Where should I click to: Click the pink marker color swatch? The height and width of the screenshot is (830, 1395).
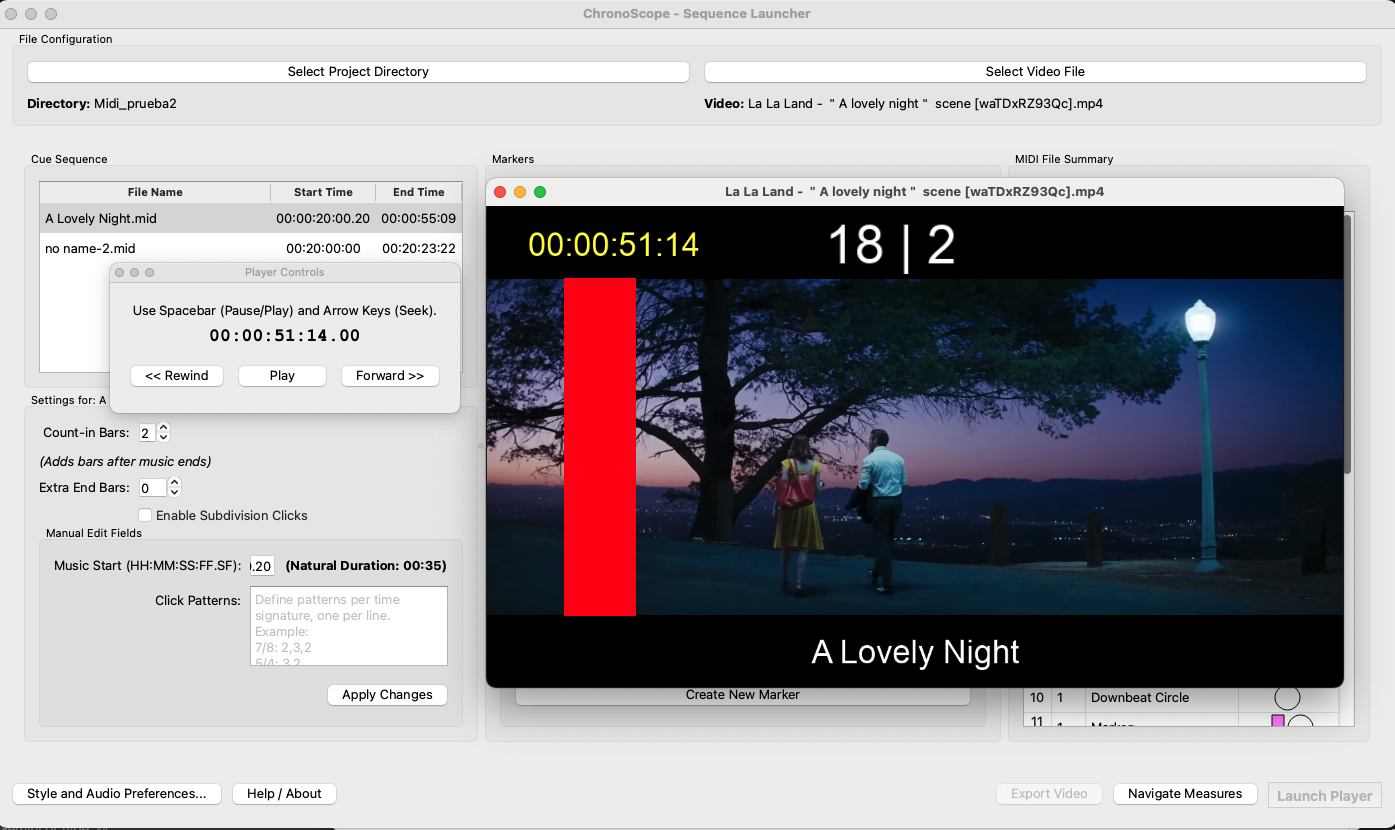coord(1277,721)
